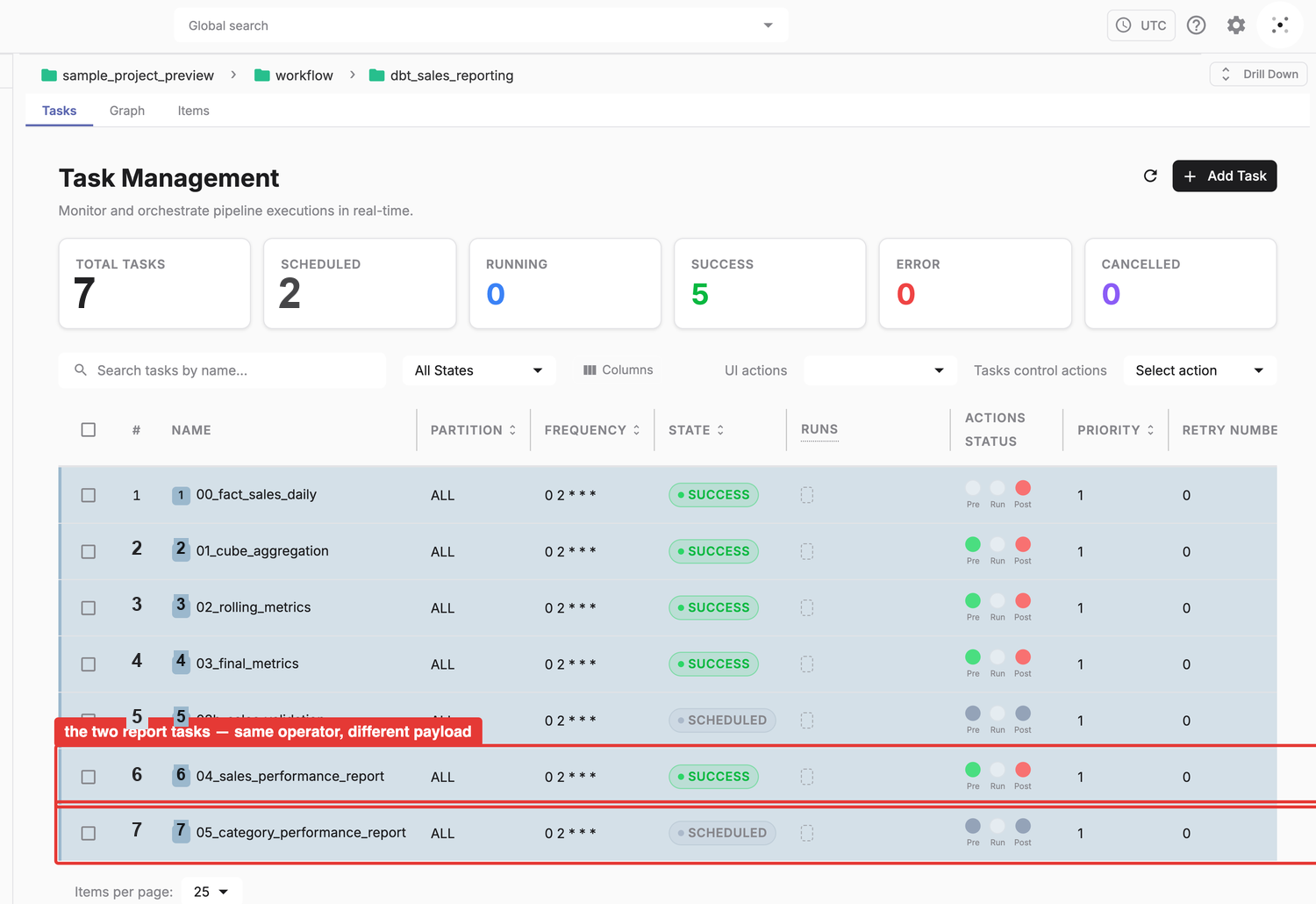Click runs icon for 02_rolling_metrics
Image resolution: width=1316 pixels, height=904 pixels.
[x=807, y=607]
